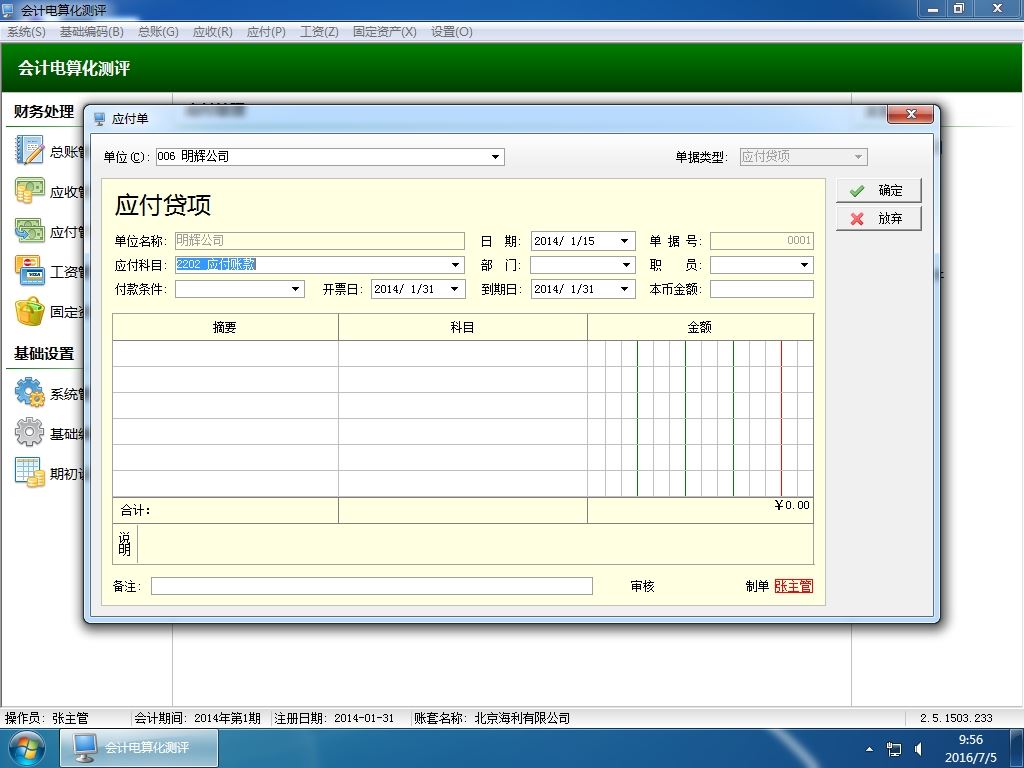
Task: Open the 期初 table icon in sidebar
Action: 29,472
